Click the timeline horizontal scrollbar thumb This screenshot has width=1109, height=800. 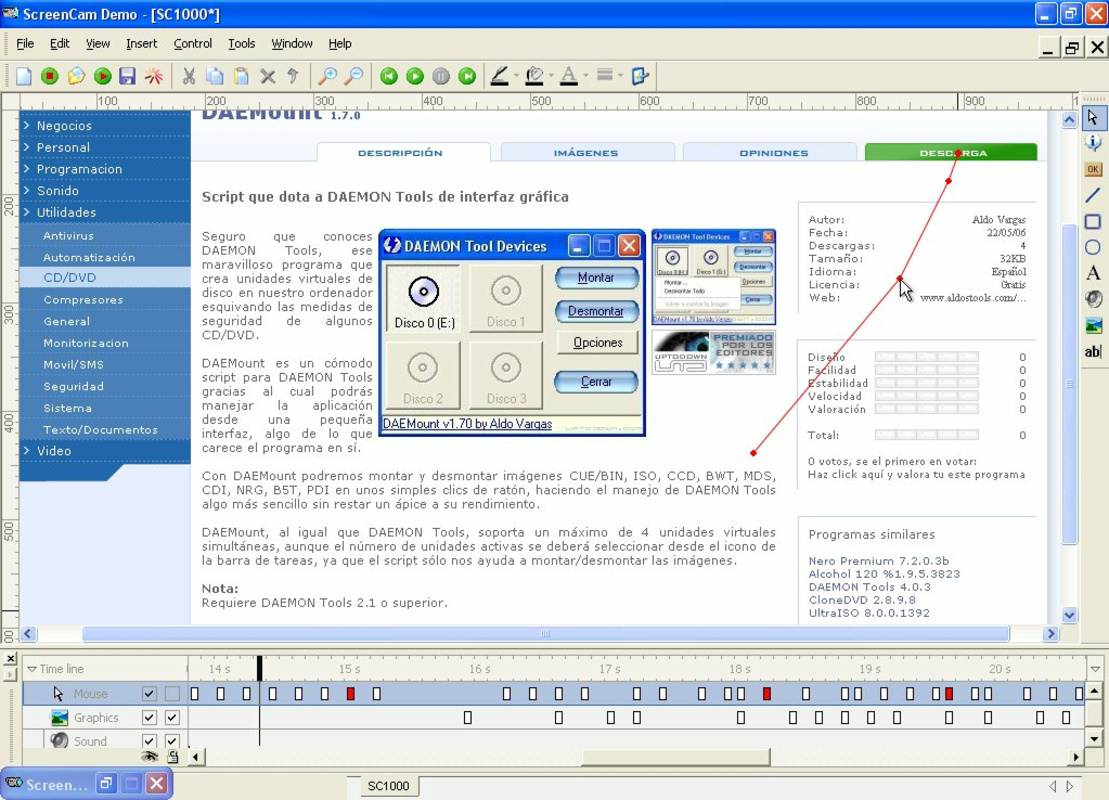coord(675,757)
